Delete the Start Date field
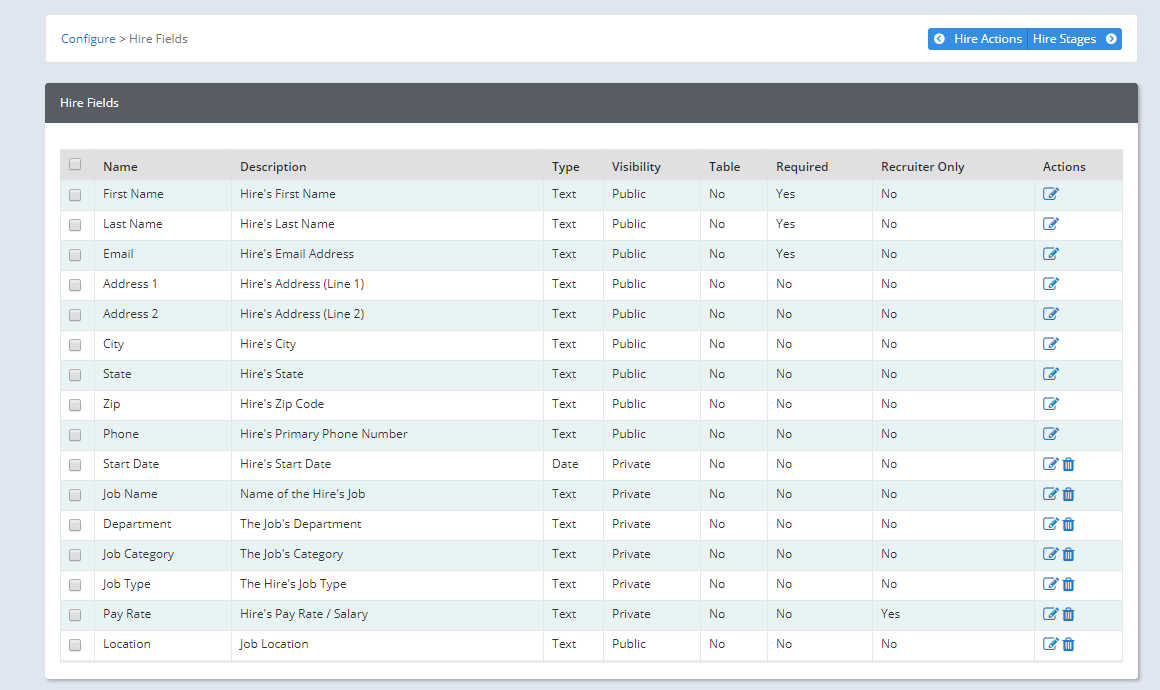Image resolution: width=1160 pixels, height=690 pixels. (x=1068, y=464)
